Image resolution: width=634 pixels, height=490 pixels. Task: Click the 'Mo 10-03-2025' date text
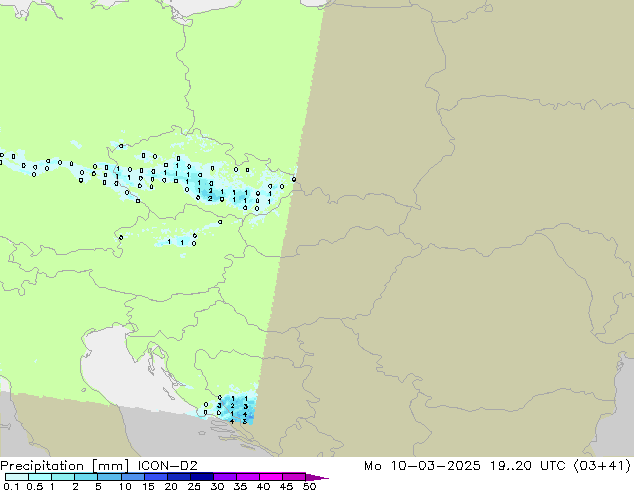tap(422, 465)
